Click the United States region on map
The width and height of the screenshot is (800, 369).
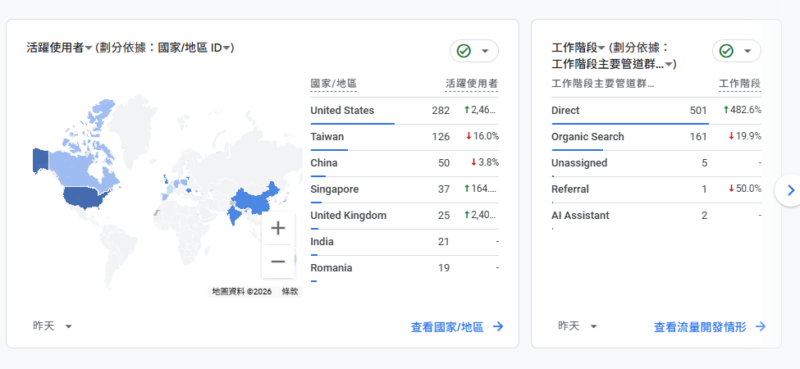(x=84, y=199)
